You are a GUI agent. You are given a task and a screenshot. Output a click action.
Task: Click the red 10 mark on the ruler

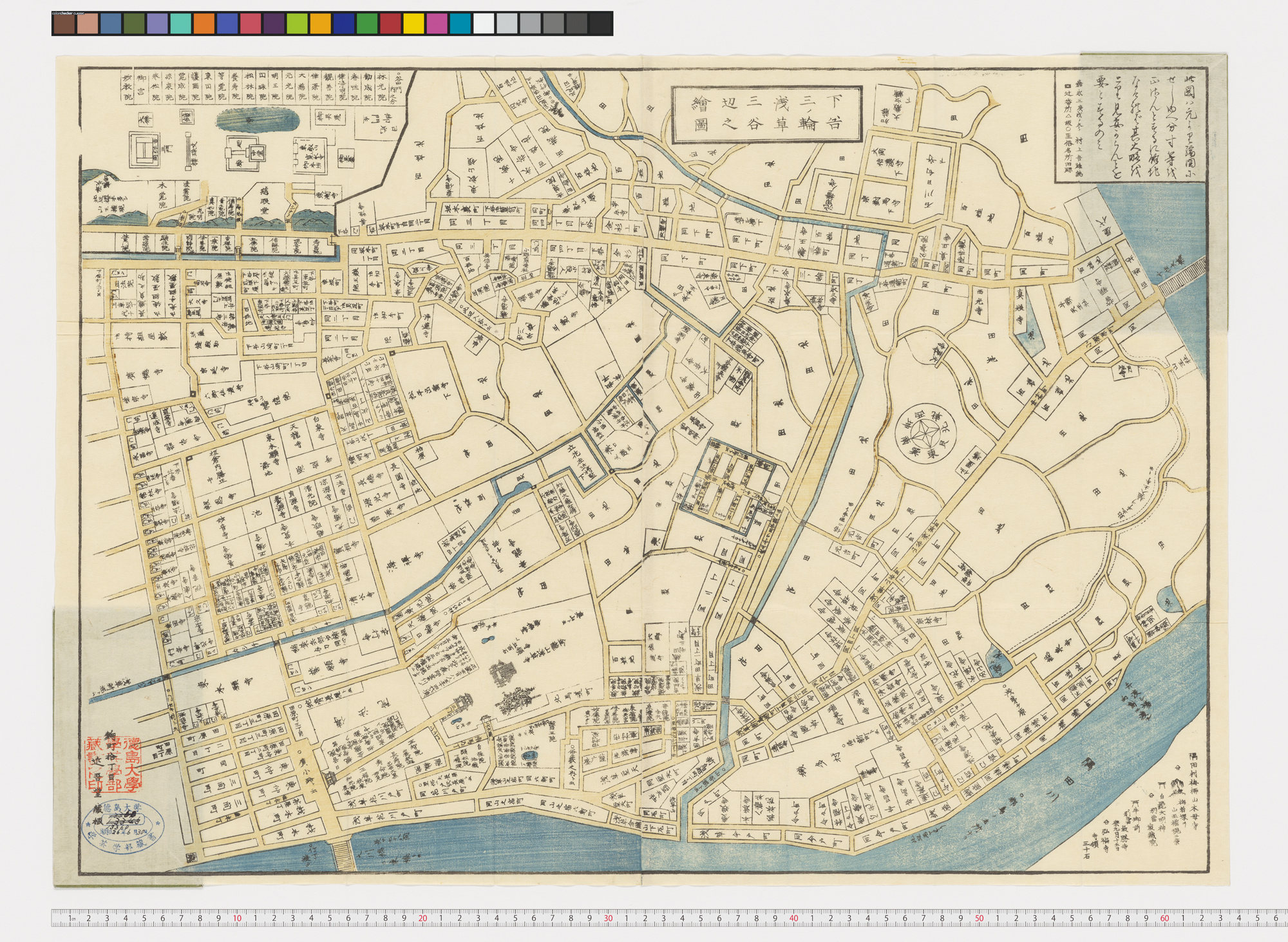[x=237, y=918]
